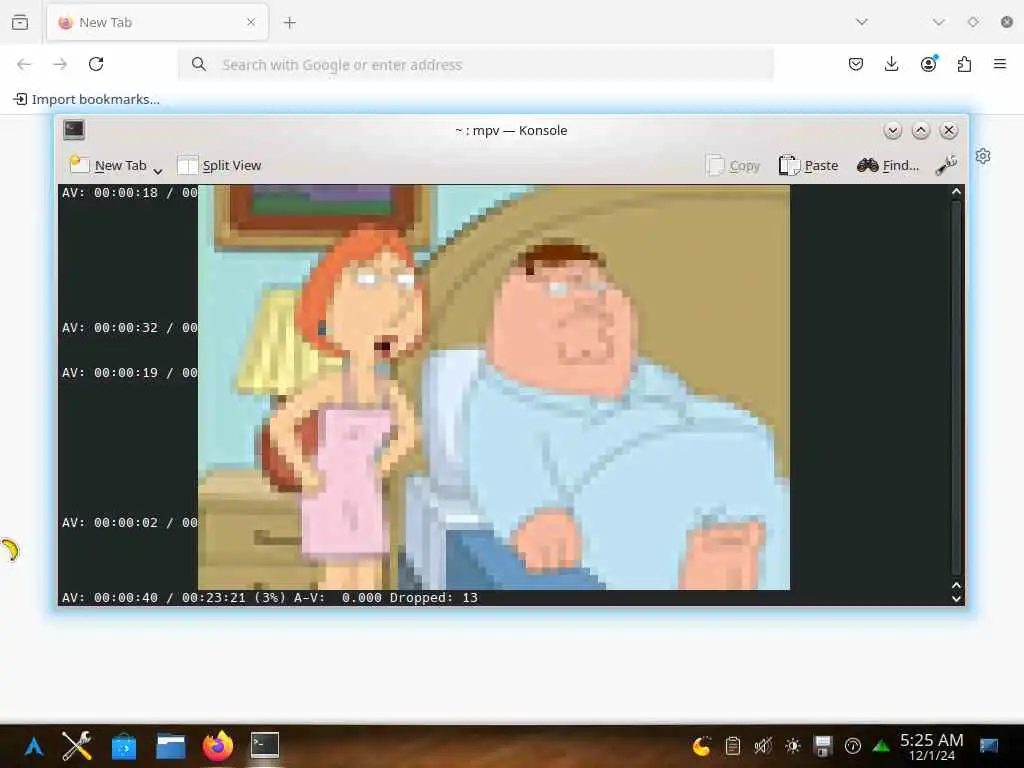Open Firefox view tab icon
This screenshot has height=768, width=1024.
20,22
